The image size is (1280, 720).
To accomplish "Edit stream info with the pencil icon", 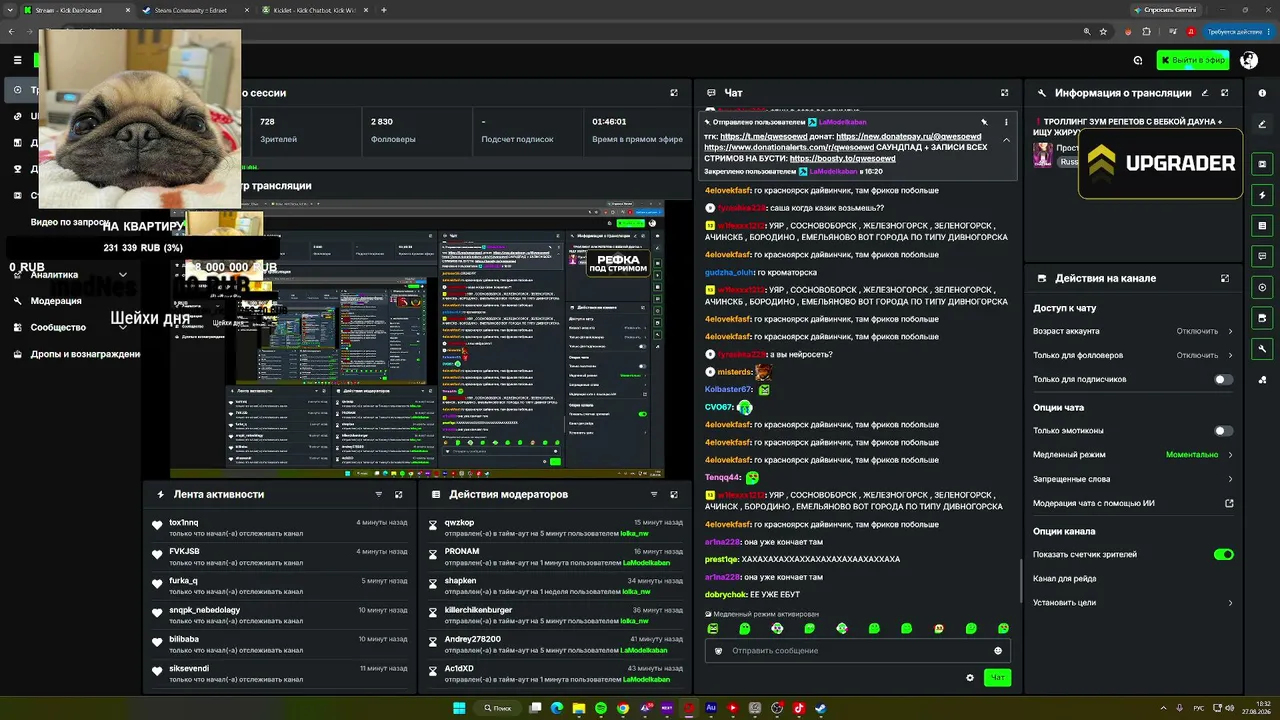I will pos(1204,93).
